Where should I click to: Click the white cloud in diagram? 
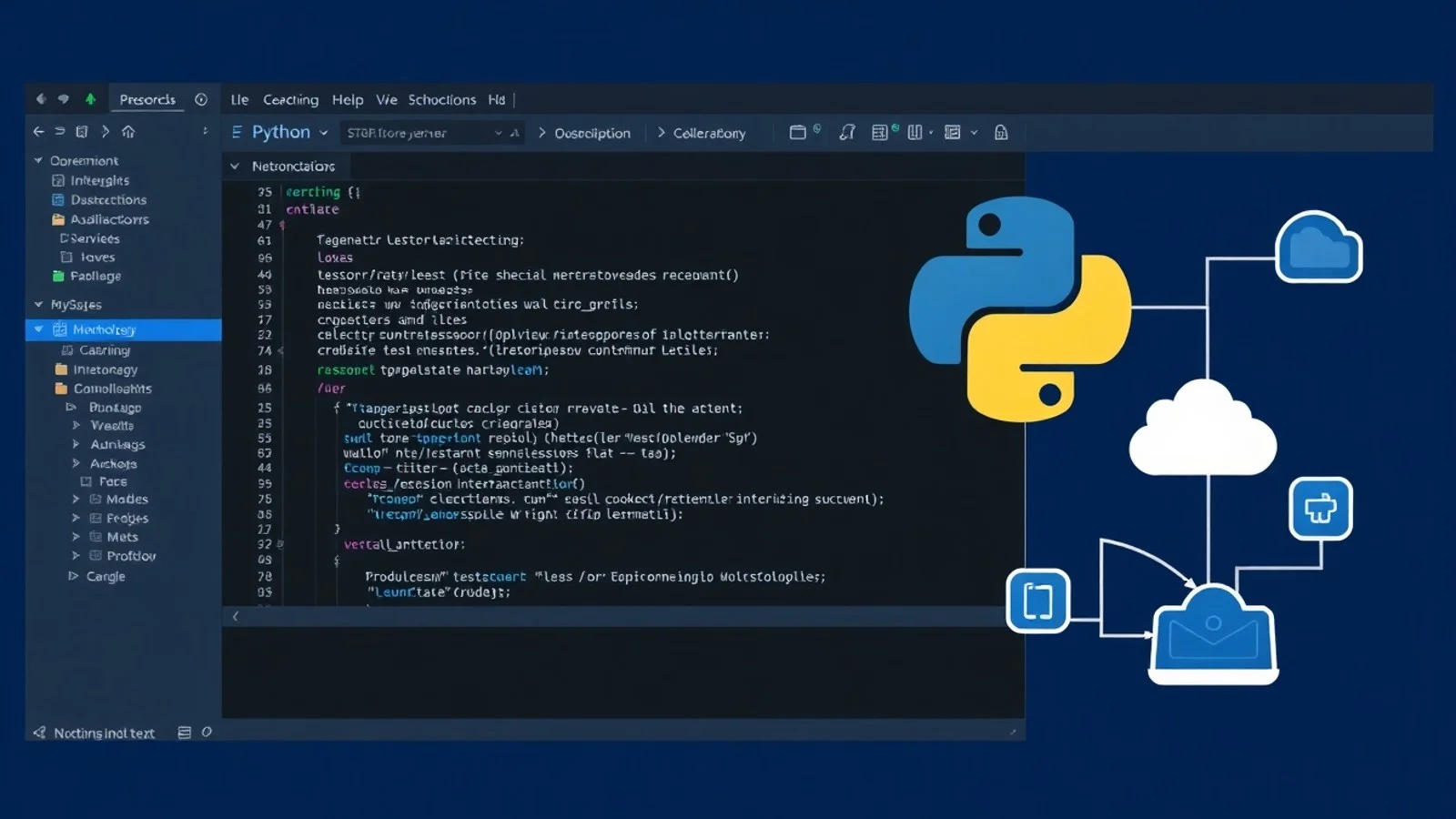[x=1203, y=429]
